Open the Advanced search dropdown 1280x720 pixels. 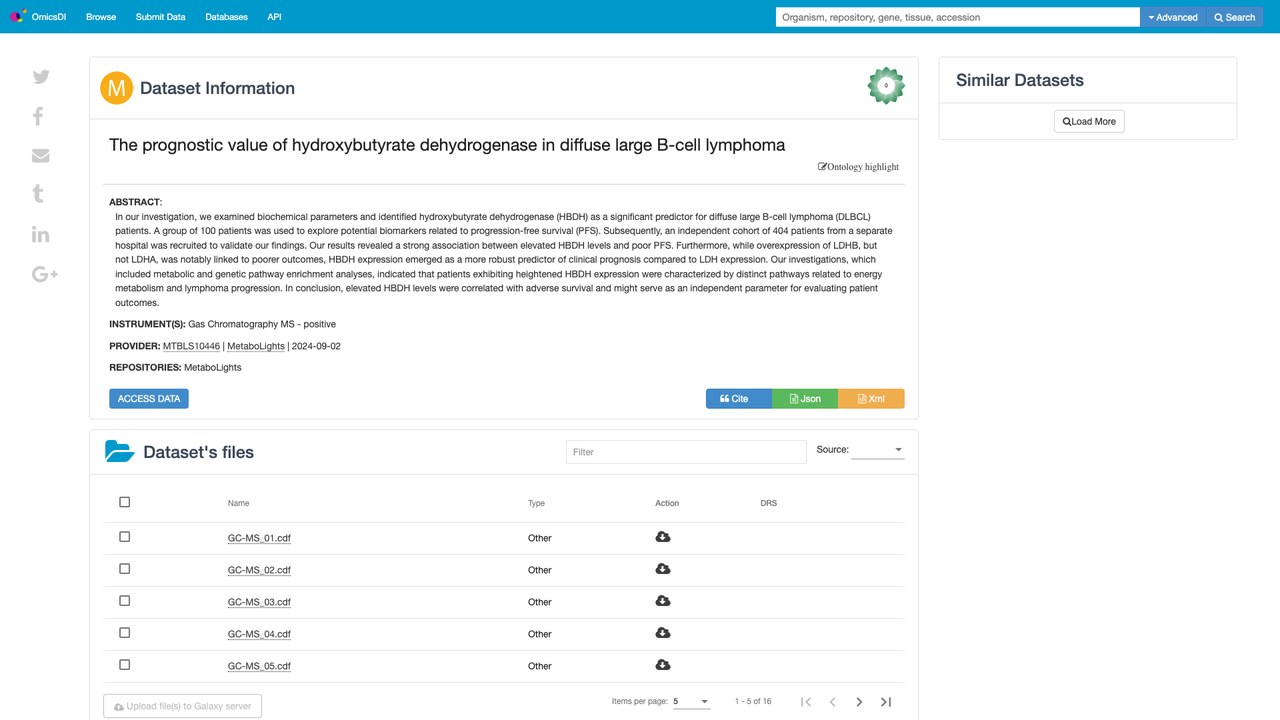click(1173, 17)
